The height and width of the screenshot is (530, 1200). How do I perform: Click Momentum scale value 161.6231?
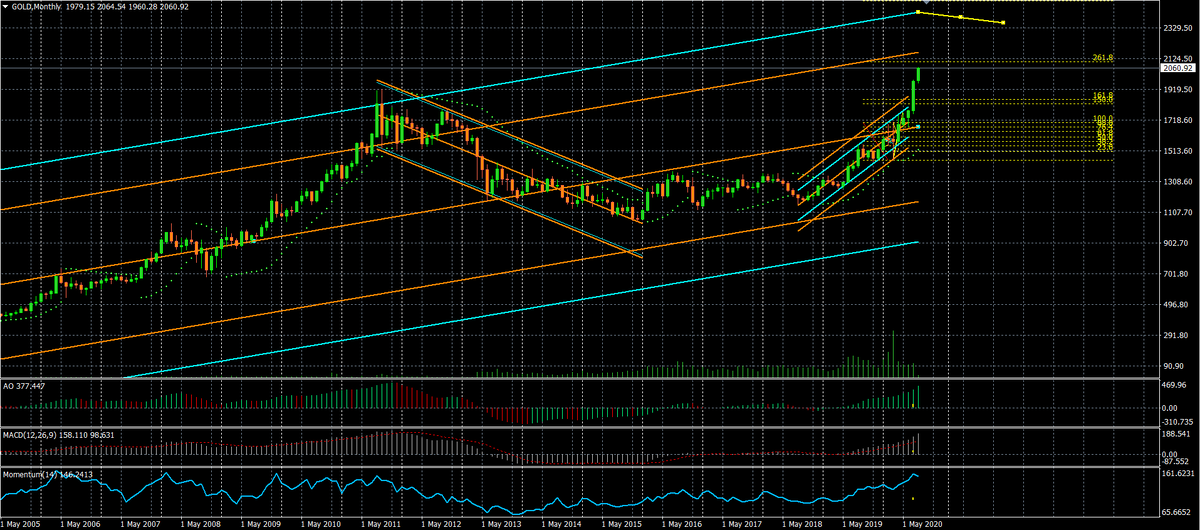[x=1179, y=472]
